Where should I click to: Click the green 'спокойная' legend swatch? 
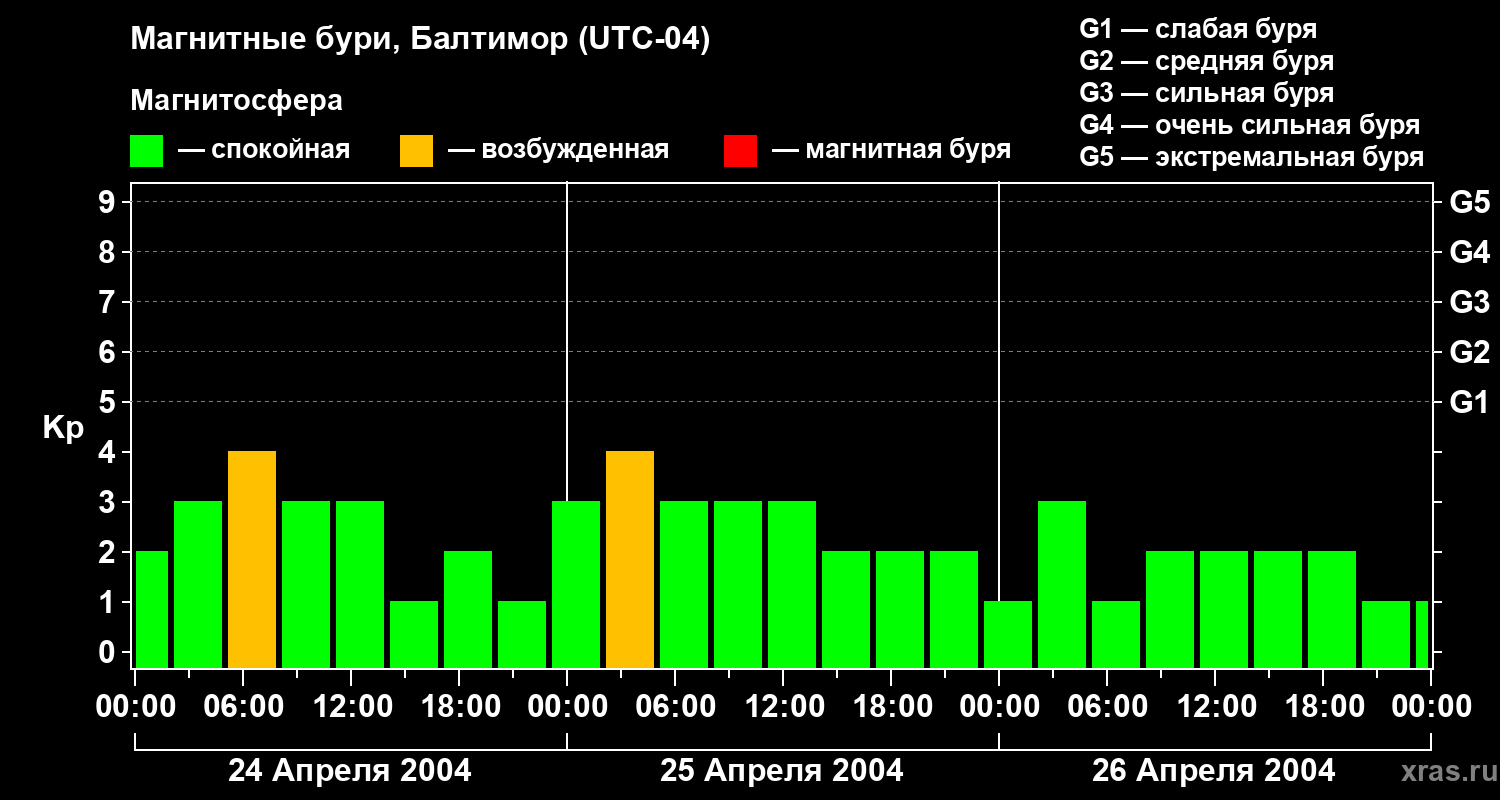point(147,151)
